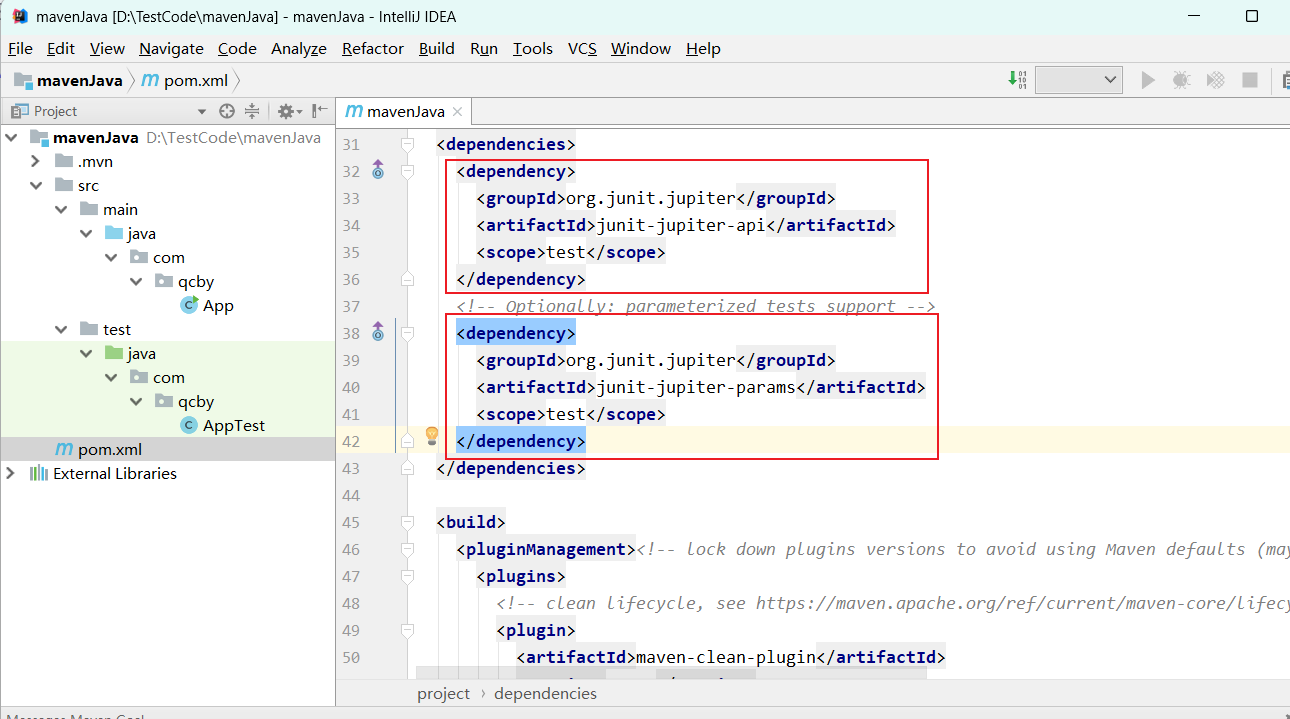Fold the build block at line 45
This screenshot has height=719, width=1290.
coord(407,522)
